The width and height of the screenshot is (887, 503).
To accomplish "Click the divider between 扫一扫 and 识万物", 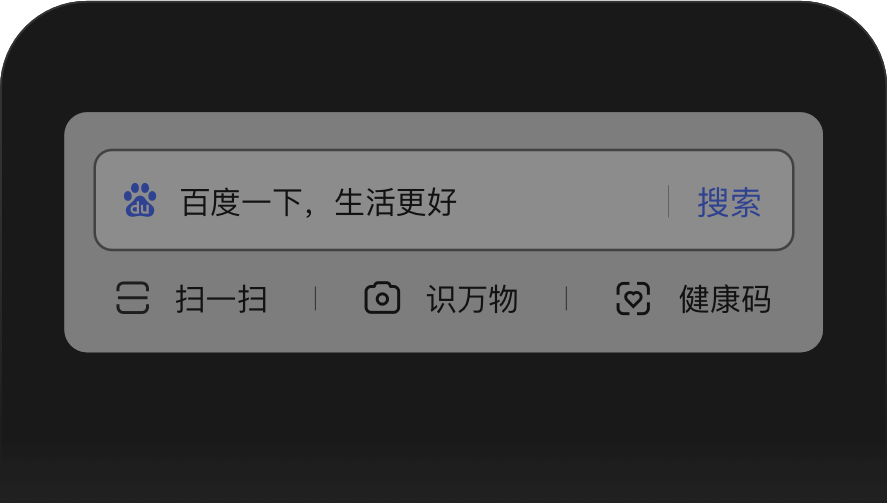I will click(x=315, y=298).
